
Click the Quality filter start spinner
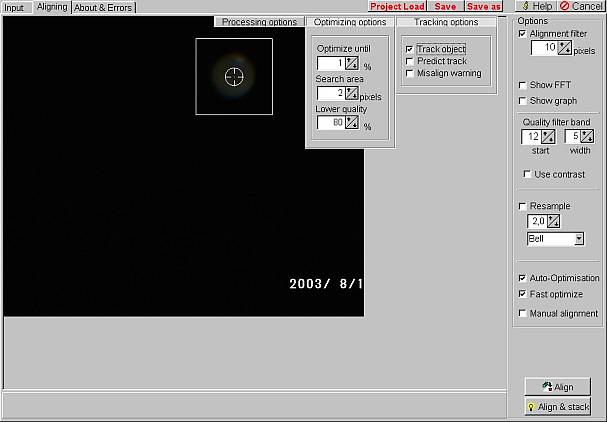click(547, 136)
